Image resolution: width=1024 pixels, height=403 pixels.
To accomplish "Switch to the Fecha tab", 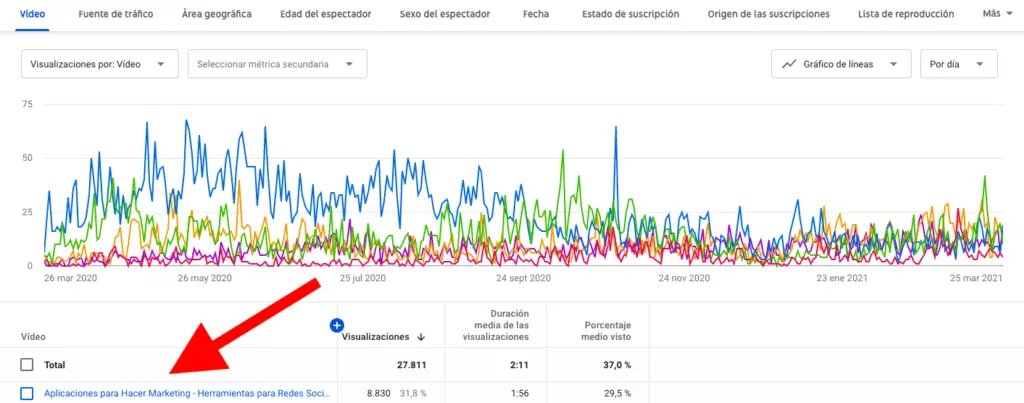I will (x=536, y=15).
